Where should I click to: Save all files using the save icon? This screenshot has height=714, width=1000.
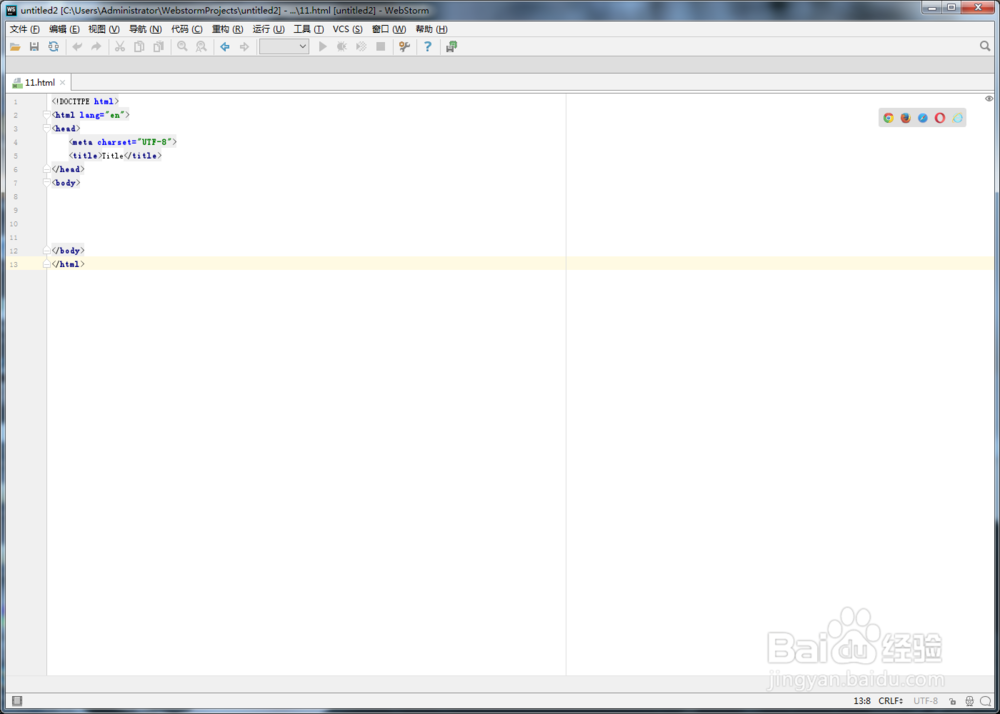33,46
